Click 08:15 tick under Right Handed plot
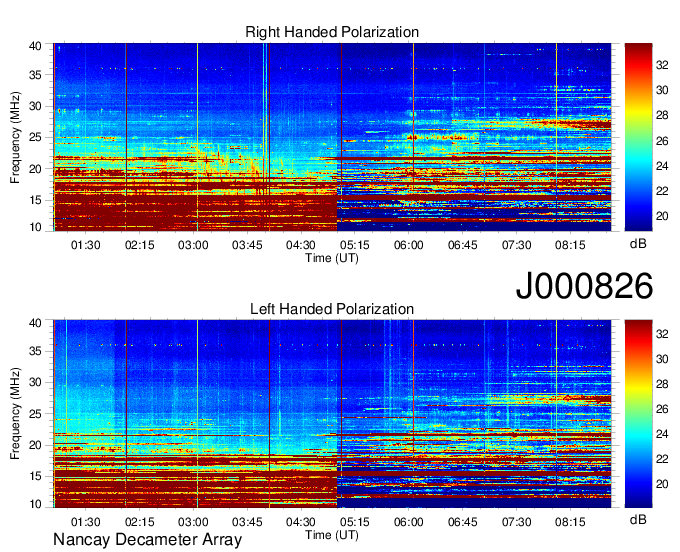This screenshot has height=552, width=680. tap(570, 245)
